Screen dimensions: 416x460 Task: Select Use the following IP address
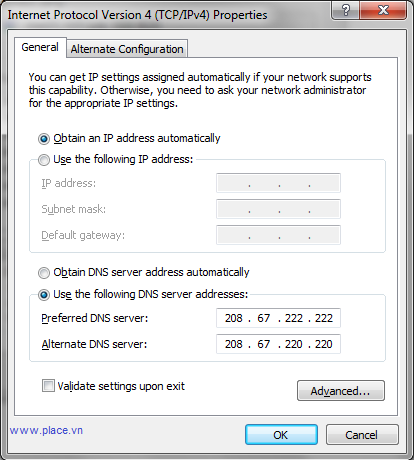[44, 160]
